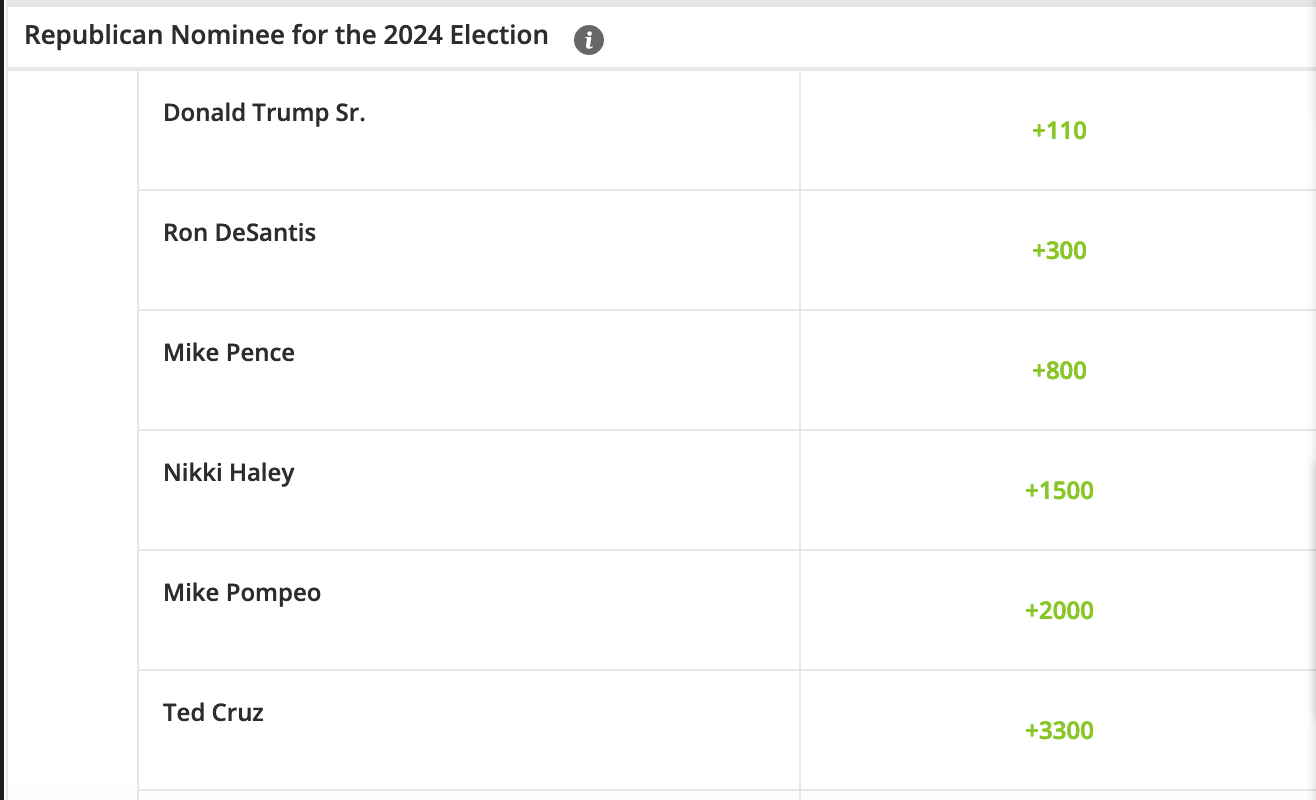1316x800 pixels.
Task: Add Nikki Haley +1500 to bet slip
Action: (x=1058, y=490)
